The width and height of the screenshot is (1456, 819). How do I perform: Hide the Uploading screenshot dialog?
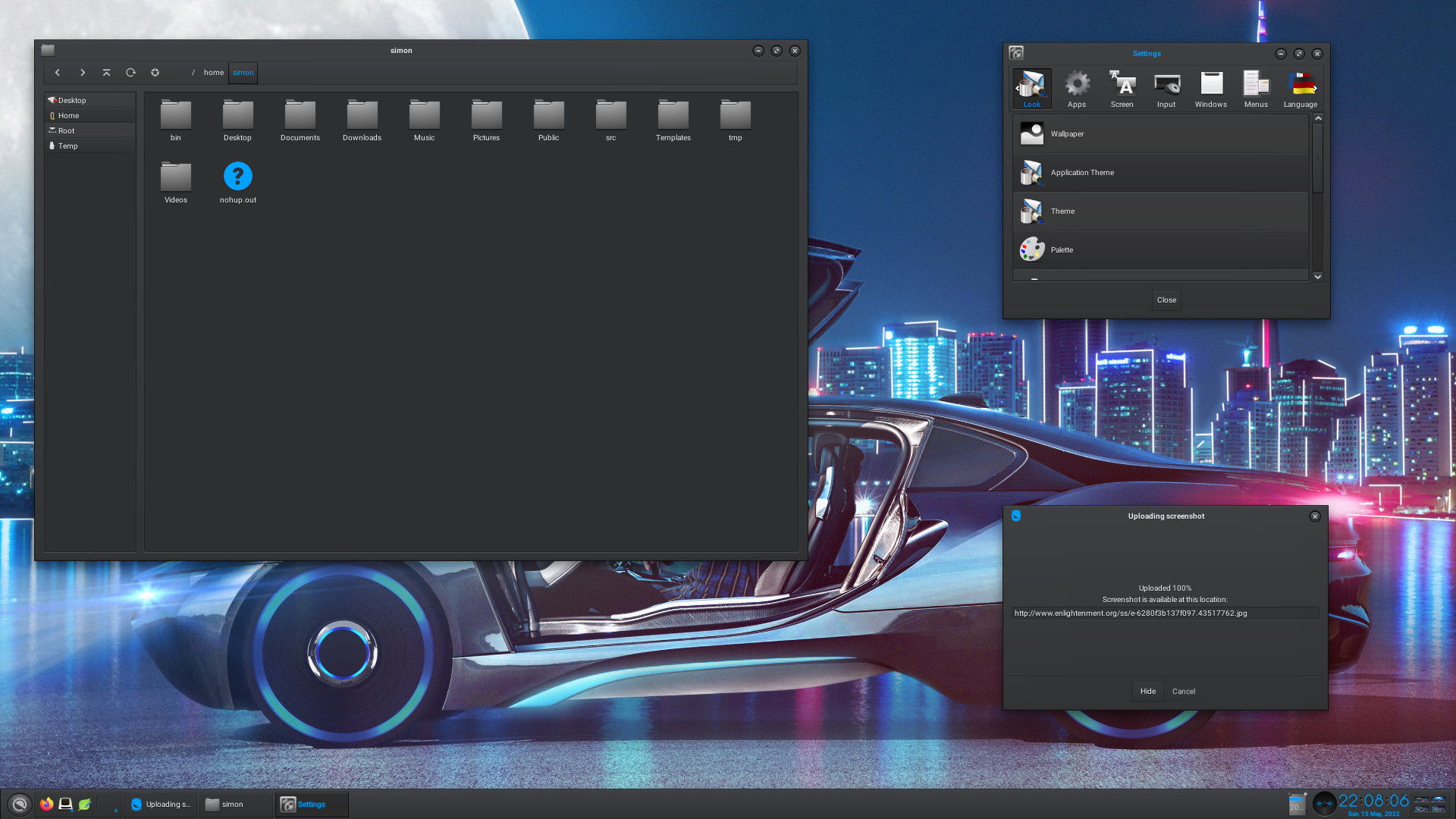click(x=1147, y=691)
